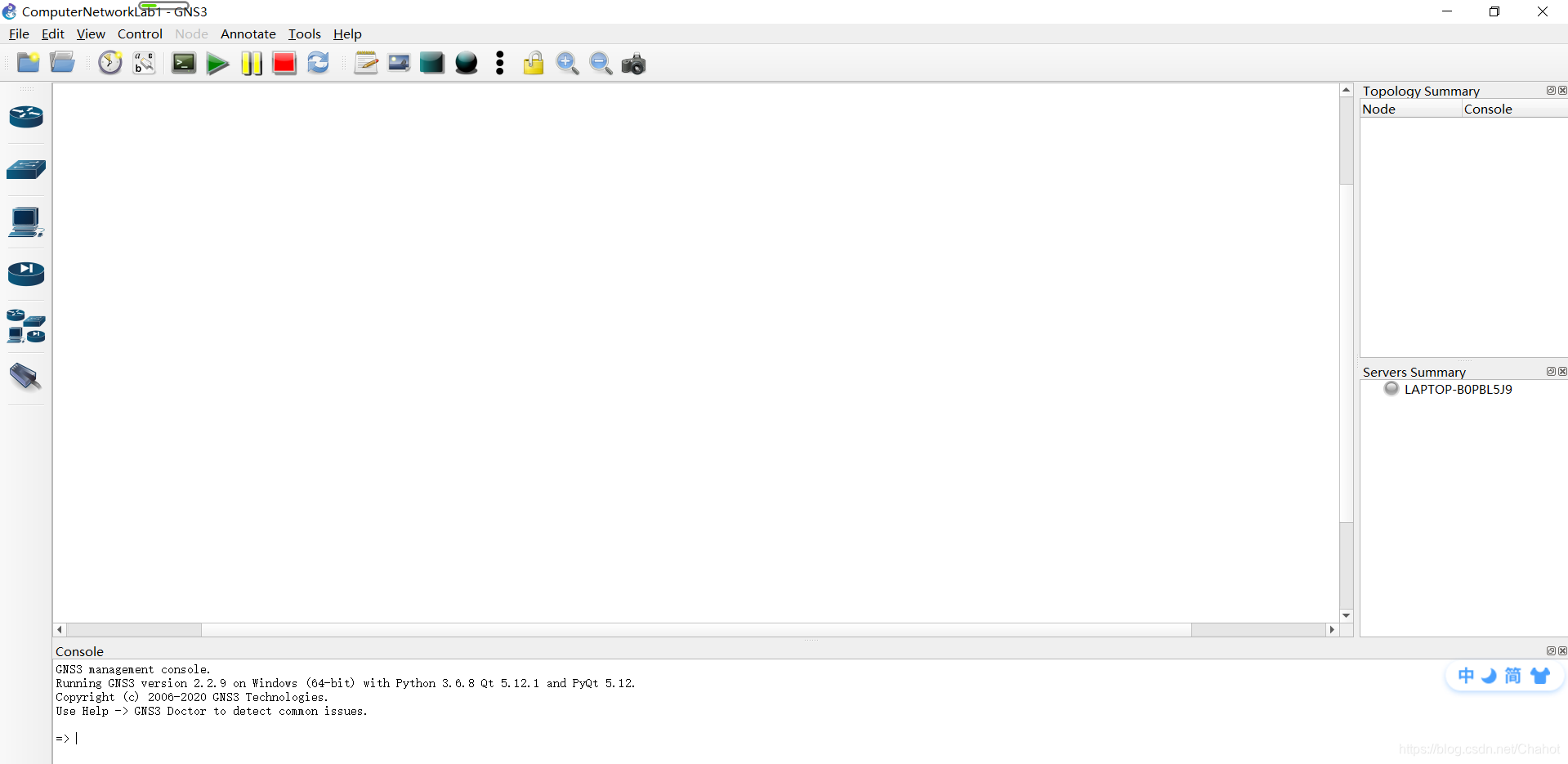Image resolution: width=1568 pixels, height=764 pixels.
Task: Browse end devices in the sidebar
Action: point(26,221)
